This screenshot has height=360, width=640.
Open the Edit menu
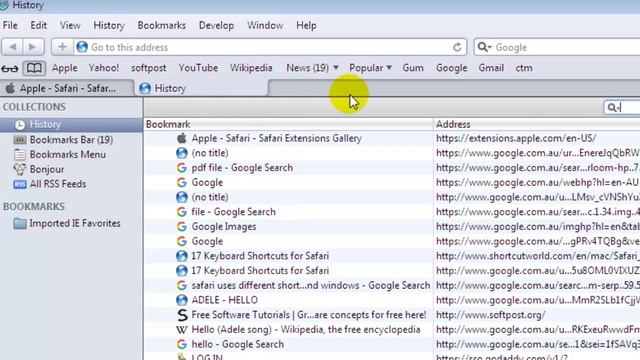point(39,25)
